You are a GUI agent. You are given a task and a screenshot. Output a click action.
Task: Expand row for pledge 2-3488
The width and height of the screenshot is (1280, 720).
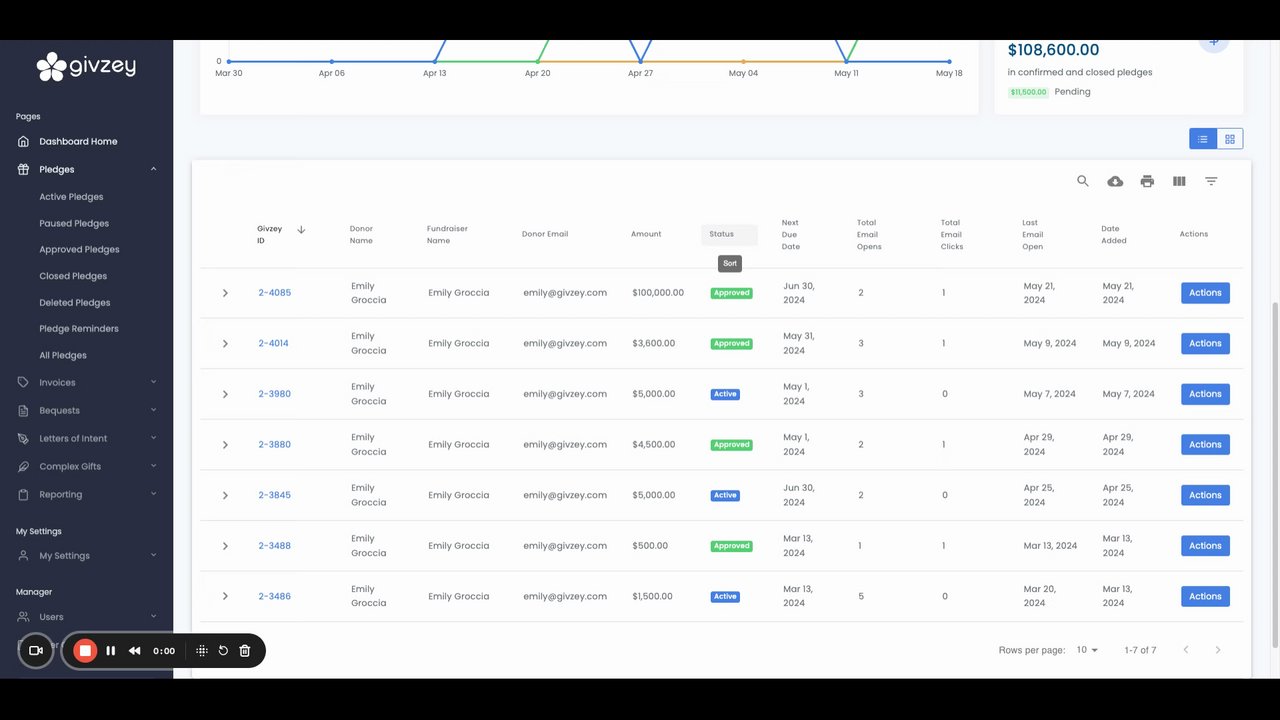[225, 546]
